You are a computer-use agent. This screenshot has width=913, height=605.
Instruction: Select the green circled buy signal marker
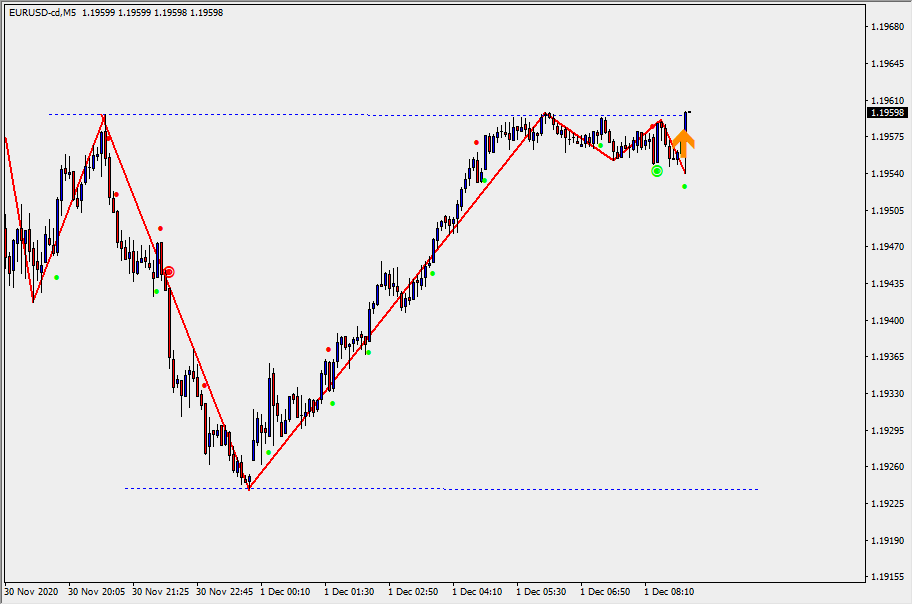[657, 171]
